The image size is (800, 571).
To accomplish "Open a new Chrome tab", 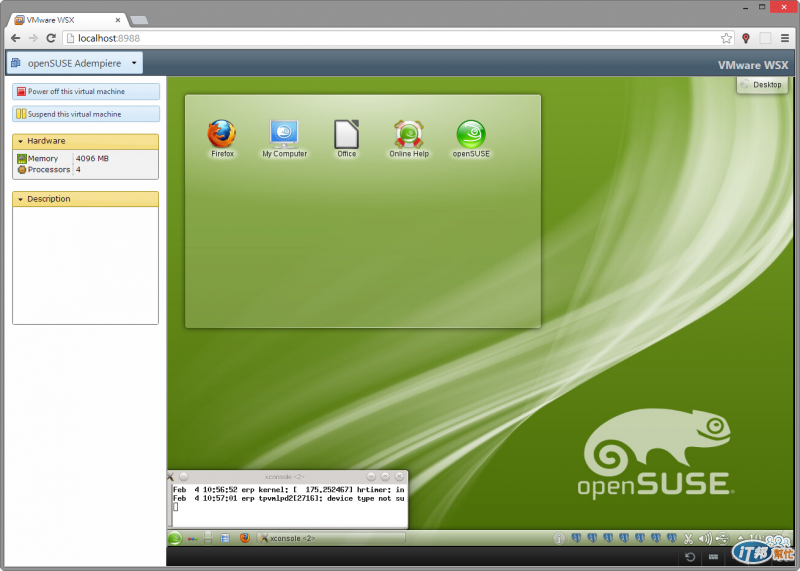I will click(x=139, y=20).
